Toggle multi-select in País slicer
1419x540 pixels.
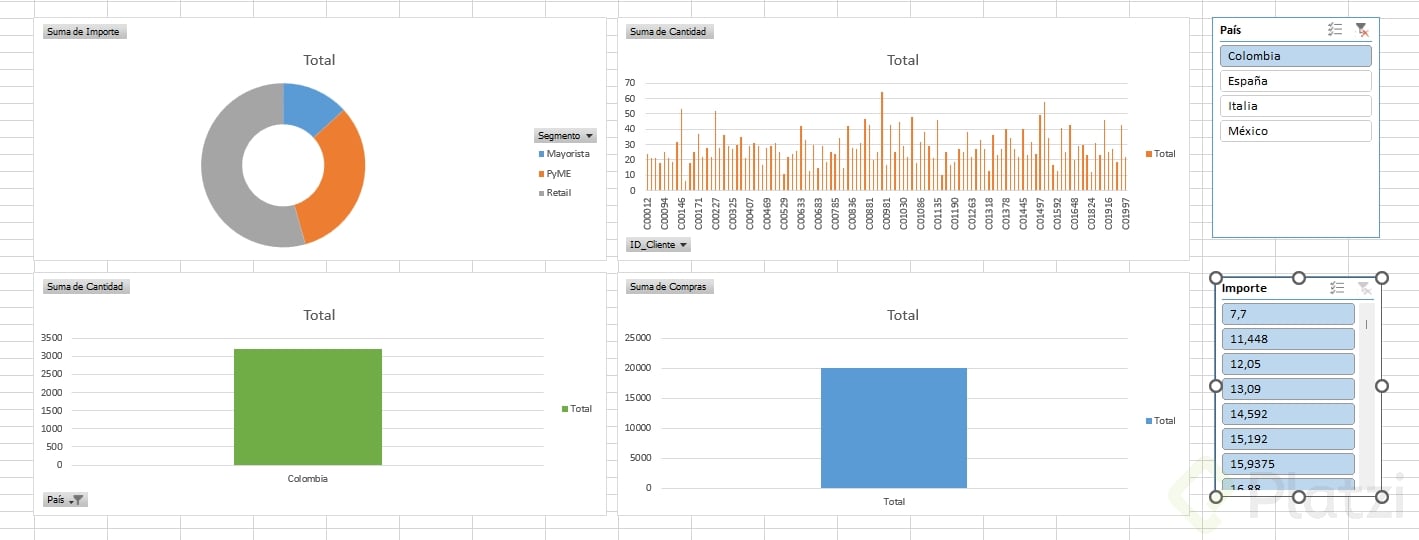click(1335, 30)
